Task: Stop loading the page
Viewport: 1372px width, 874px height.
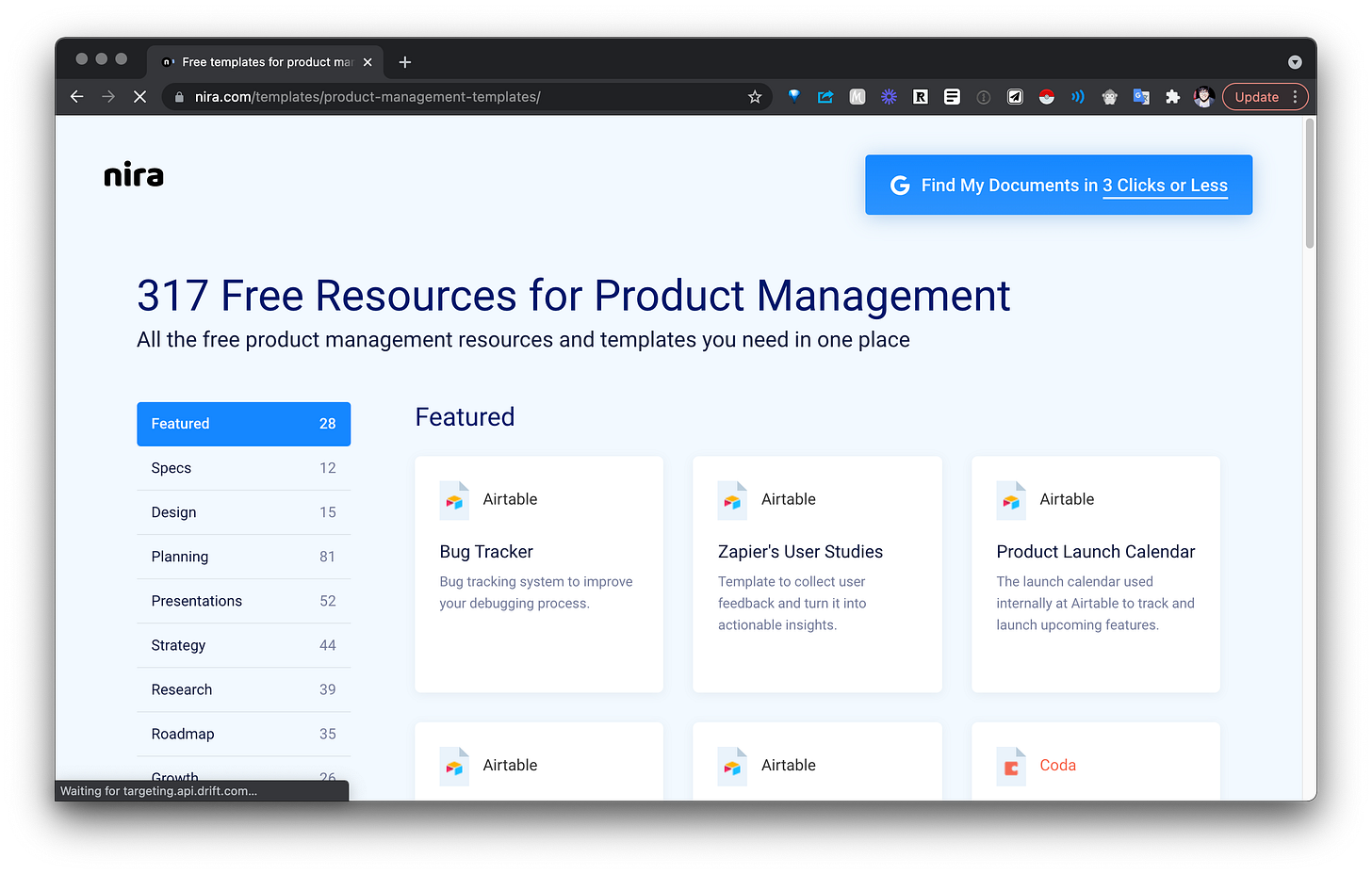Action: pos(139,97)
